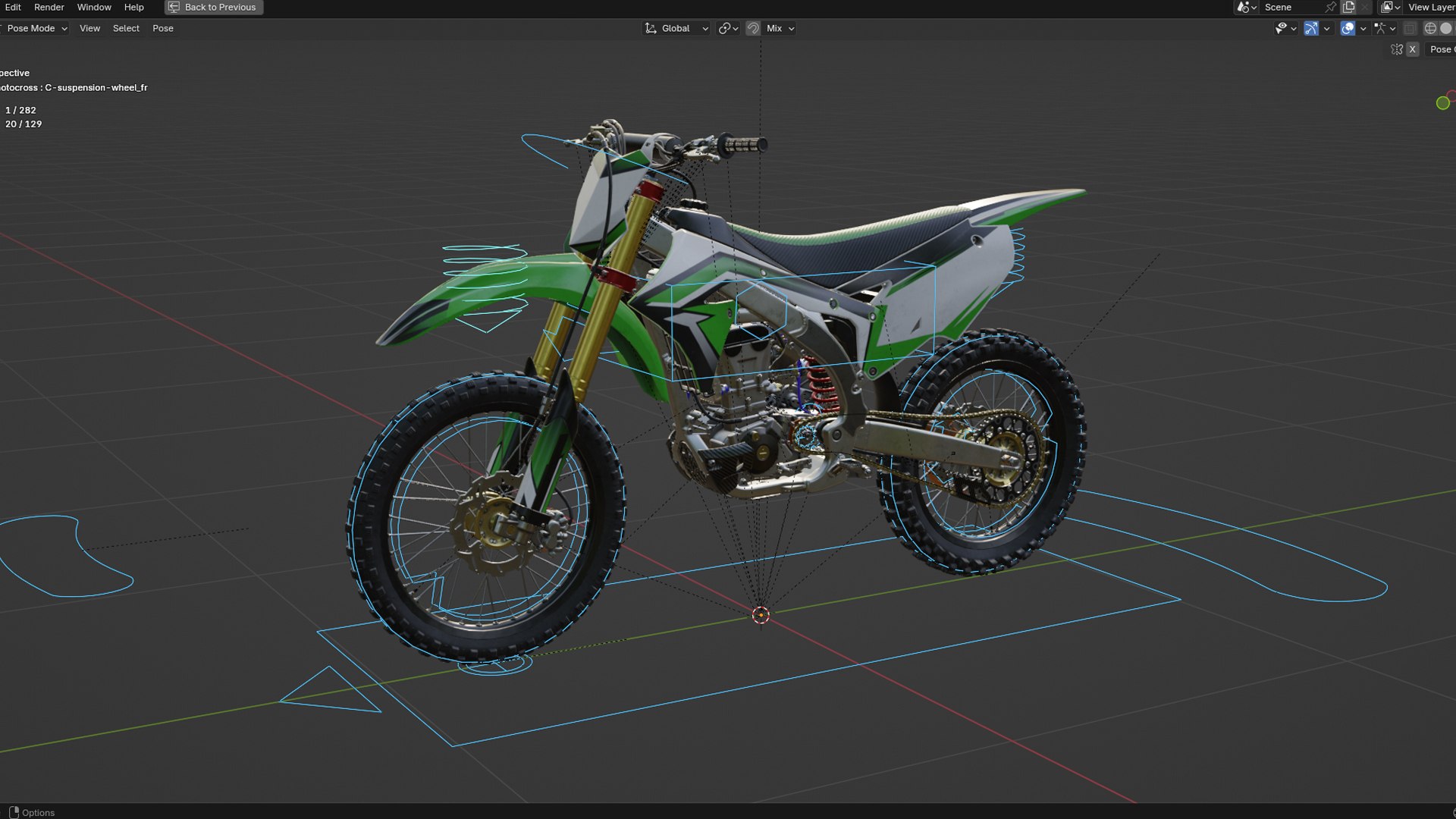
Task: Click the scene browse icon
Action: [1246, 7]
